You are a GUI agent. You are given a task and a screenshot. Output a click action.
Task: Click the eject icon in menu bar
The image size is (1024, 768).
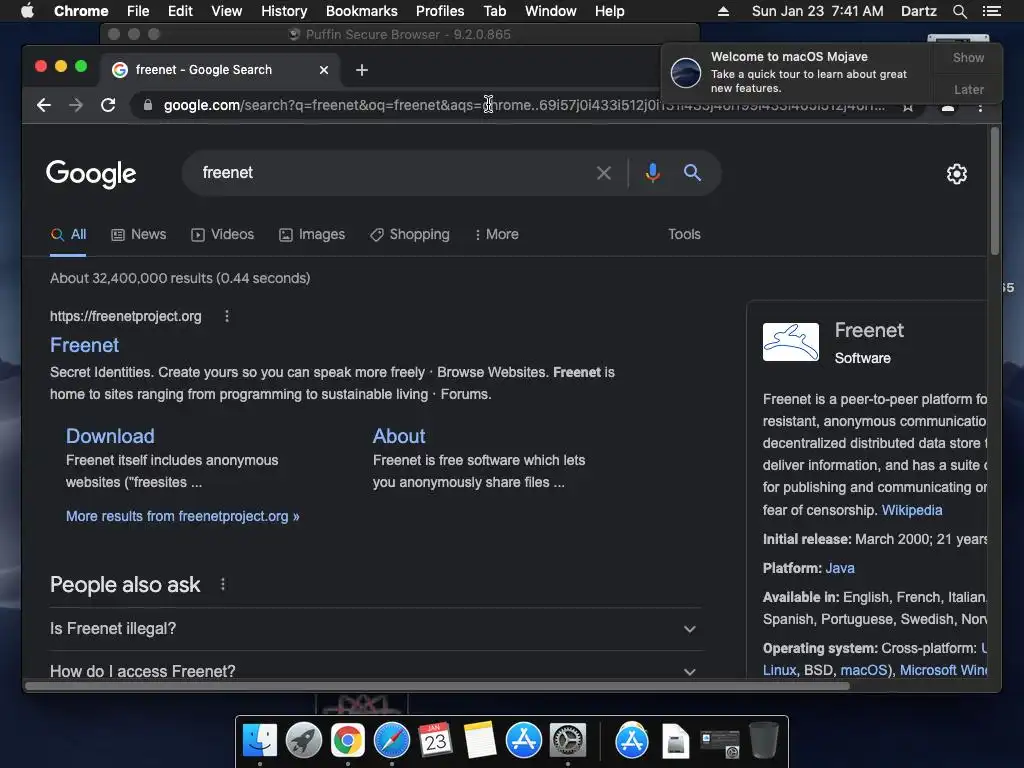click(x=723, y=11)
